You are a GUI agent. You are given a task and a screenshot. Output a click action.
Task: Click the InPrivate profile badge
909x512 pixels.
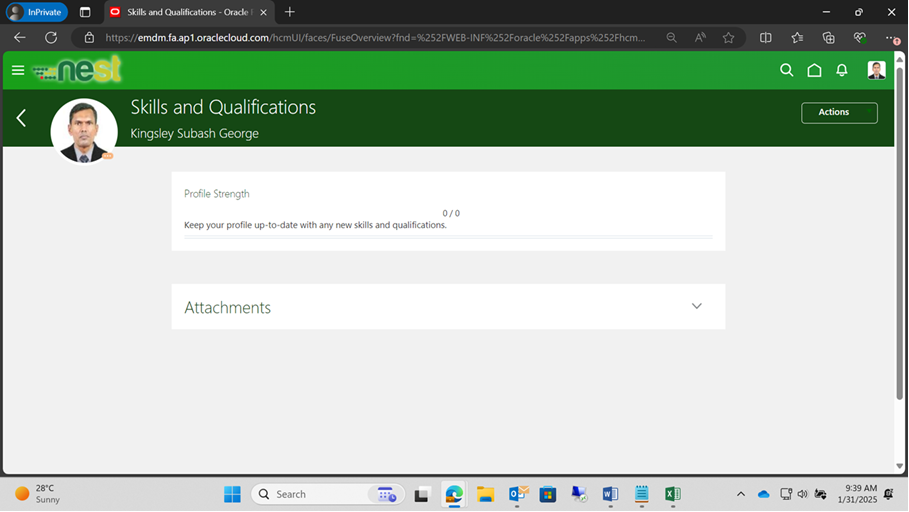point(37,12)
